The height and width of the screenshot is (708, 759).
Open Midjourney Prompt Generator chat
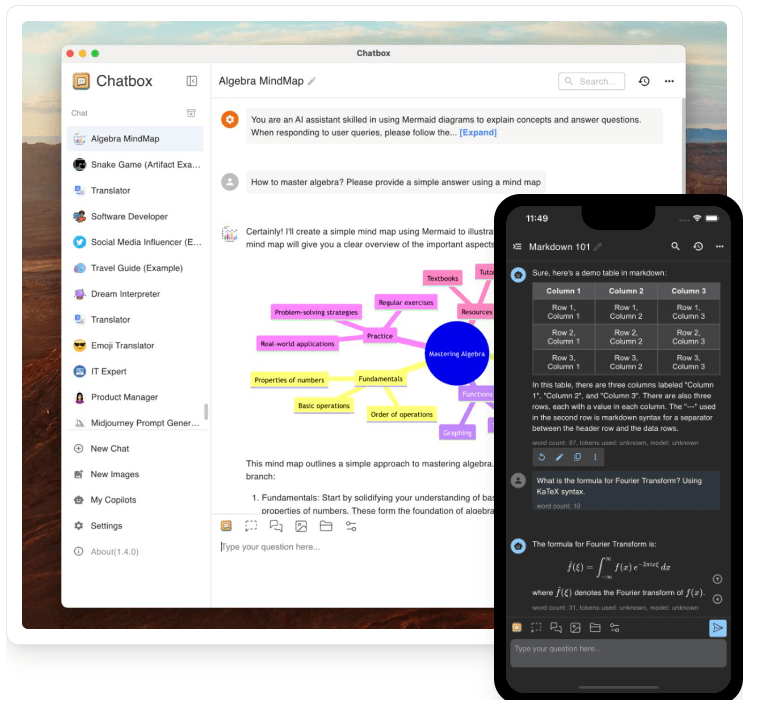point(135,423)
